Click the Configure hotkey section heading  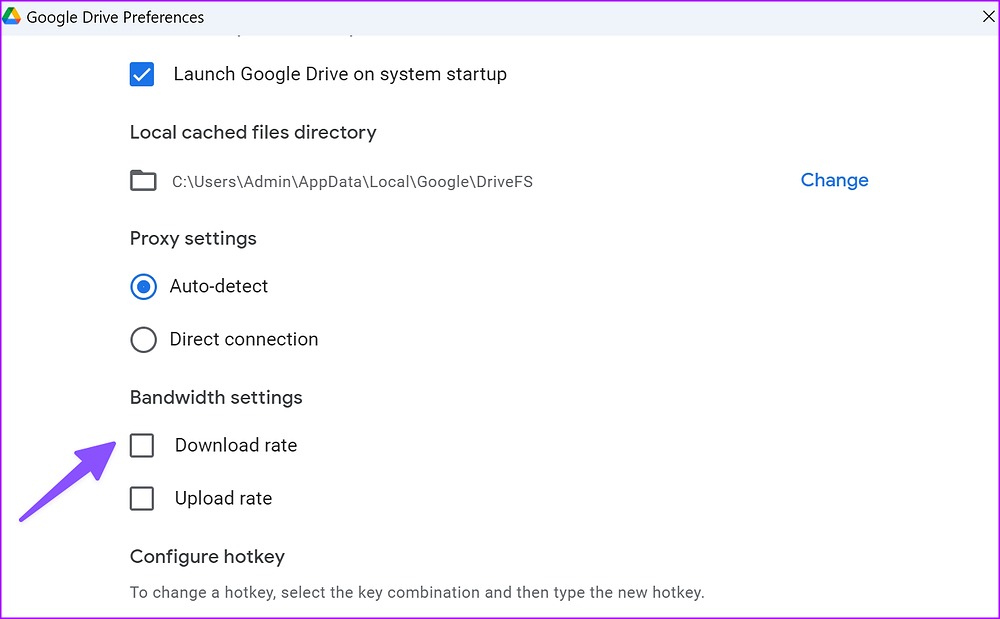[207, 556]
